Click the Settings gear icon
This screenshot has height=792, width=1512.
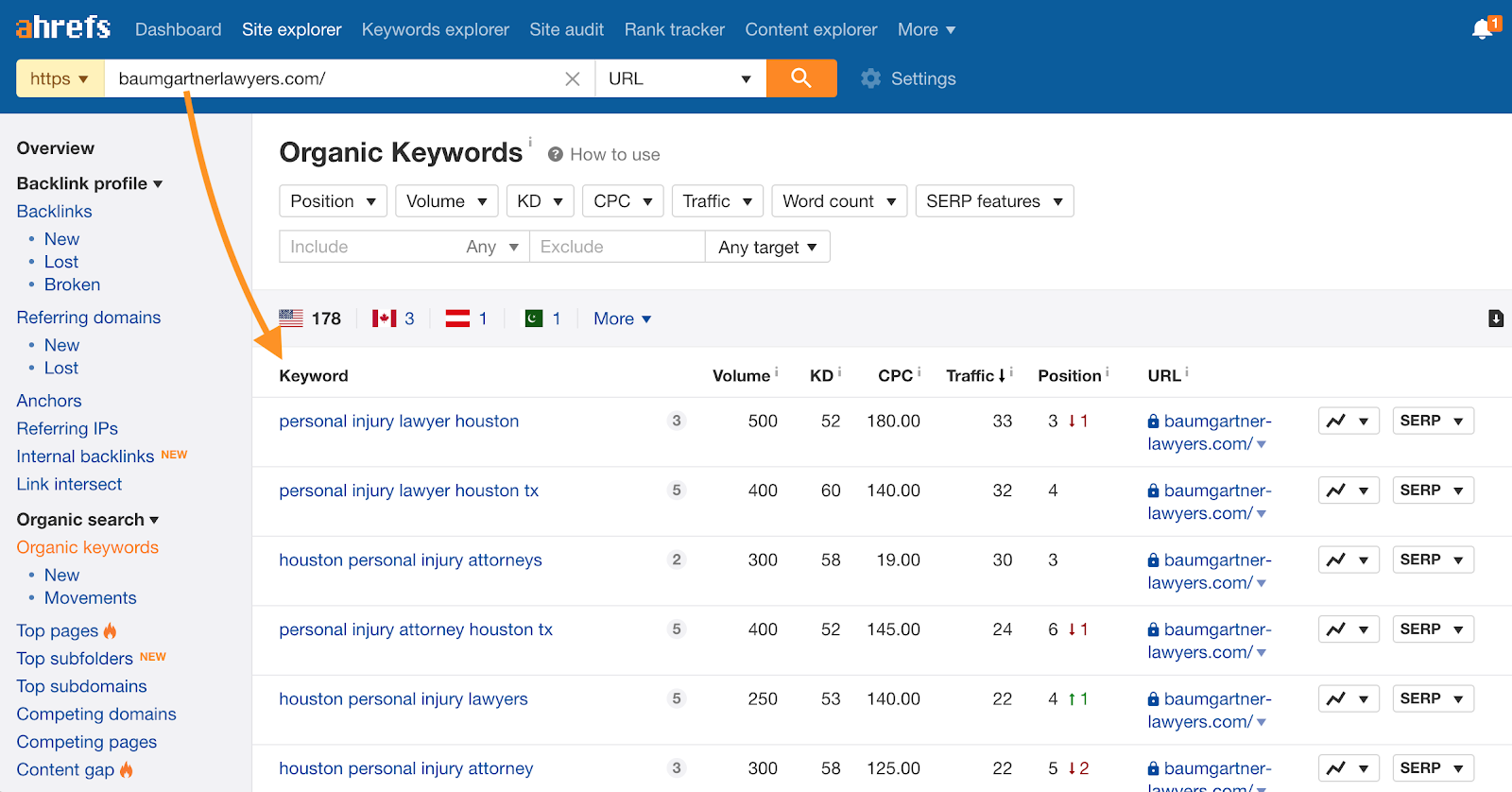pos(870,79)
